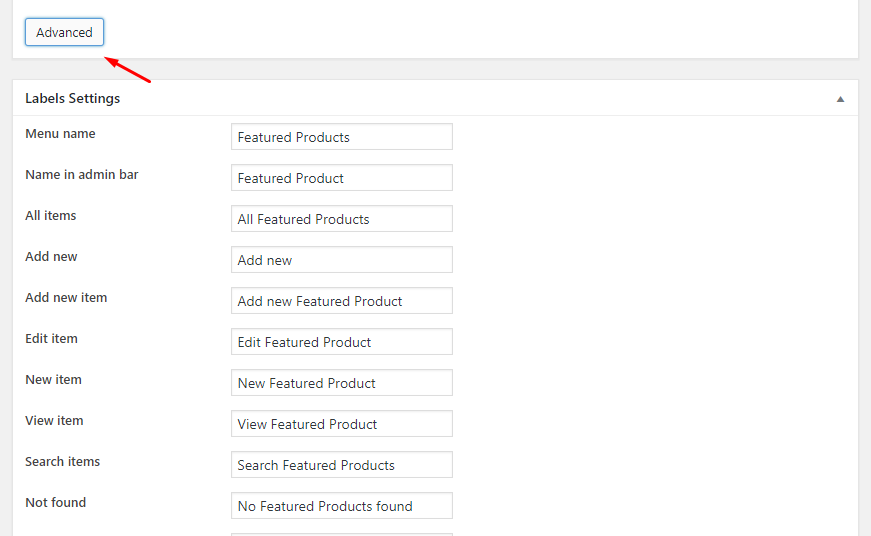Click the Not found text field

tap(341, 506)
